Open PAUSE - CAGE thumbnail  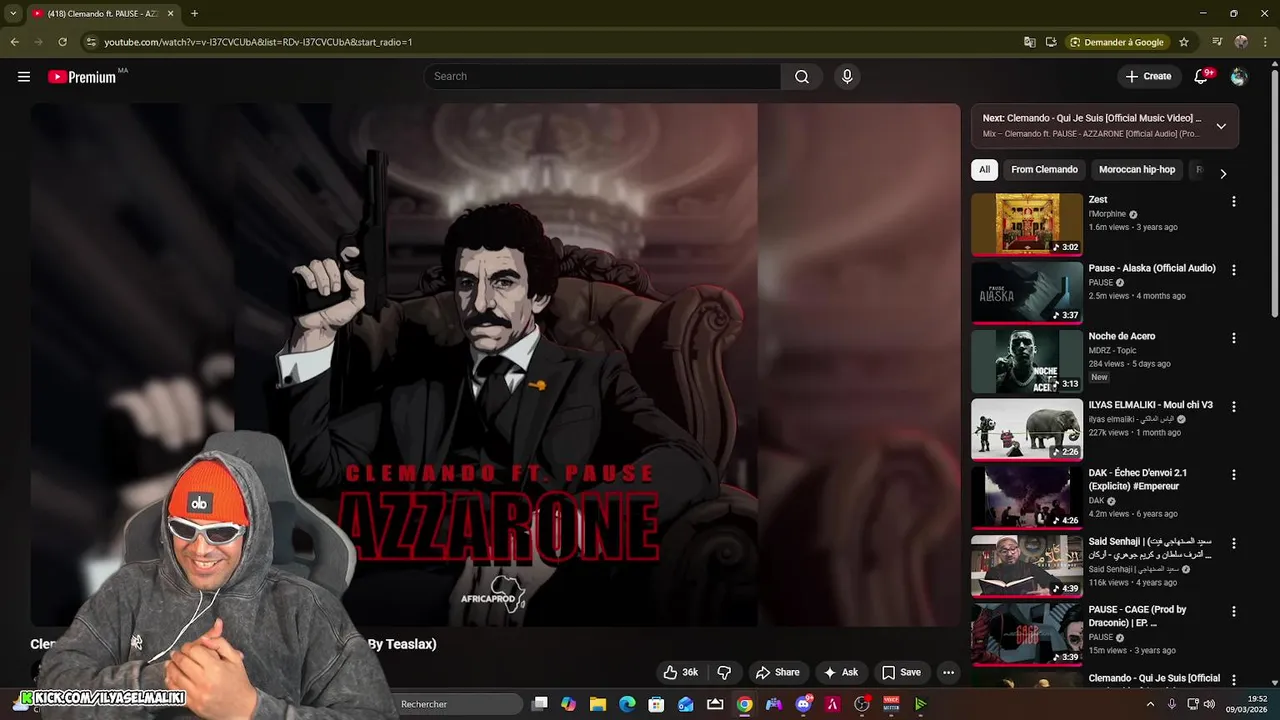[1026, 634]
